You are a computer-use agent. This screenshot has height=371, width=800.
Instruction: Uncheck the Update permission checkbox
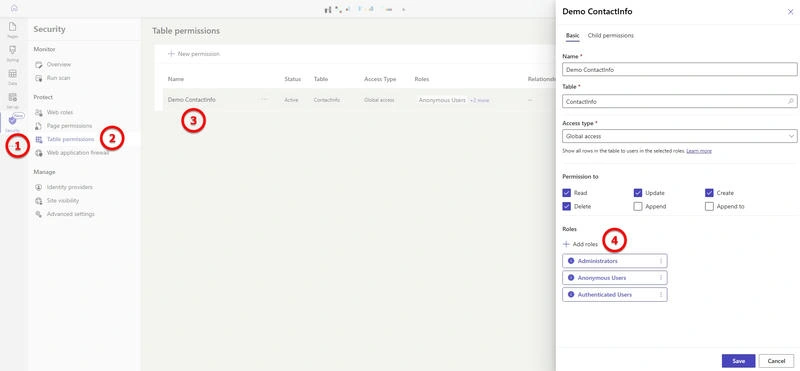[638, 193]
